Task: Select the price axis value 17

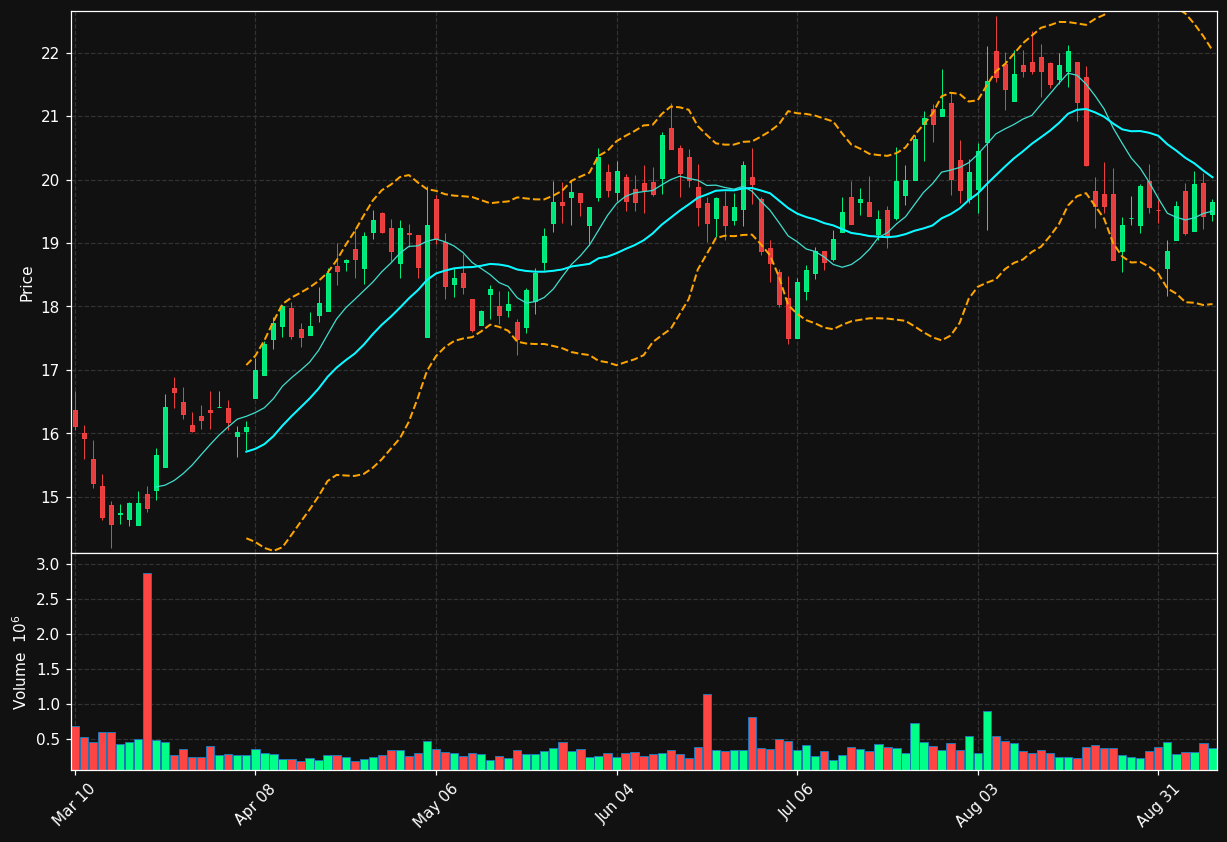Action: coord(51,371)
